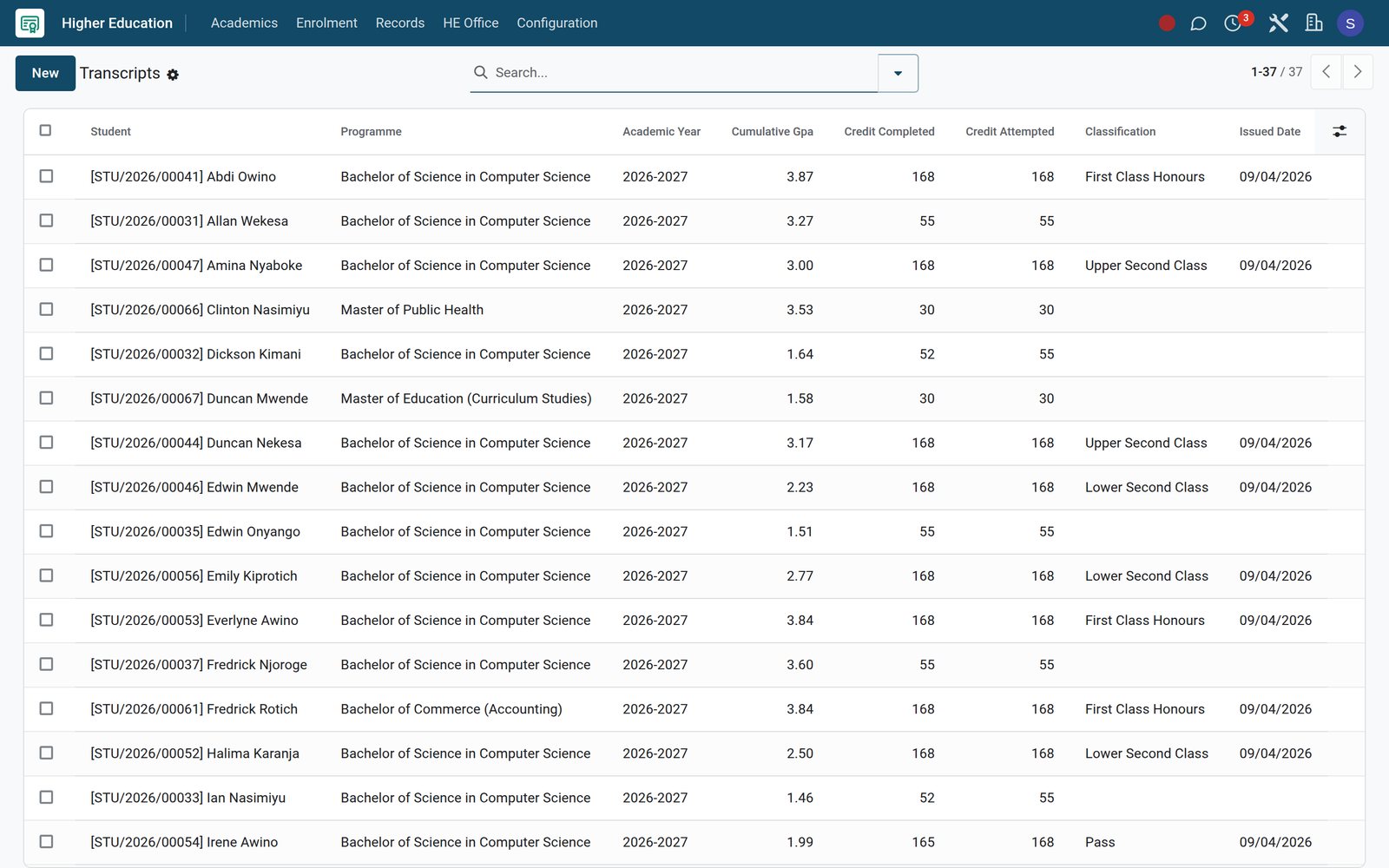This screenshot has height=868, width=1389.
Task: Open the conversations chat icon
Action: coord(1198,23)
